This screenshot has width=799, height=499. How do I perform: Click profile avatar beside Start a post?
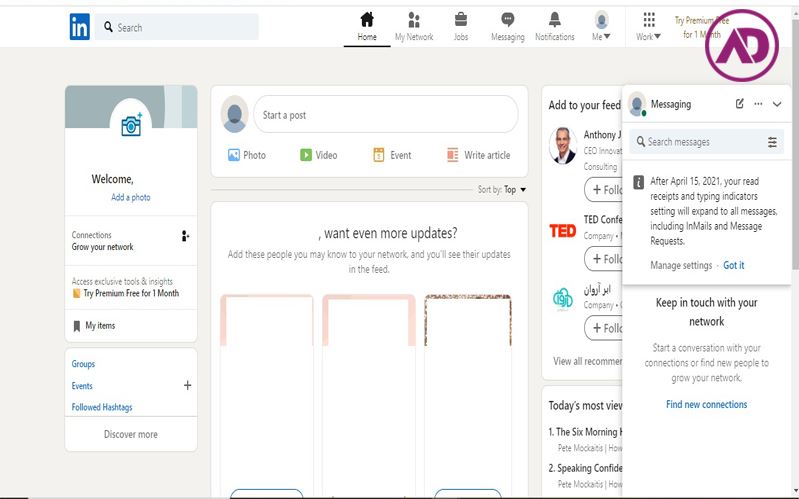(x=234, y=114)
